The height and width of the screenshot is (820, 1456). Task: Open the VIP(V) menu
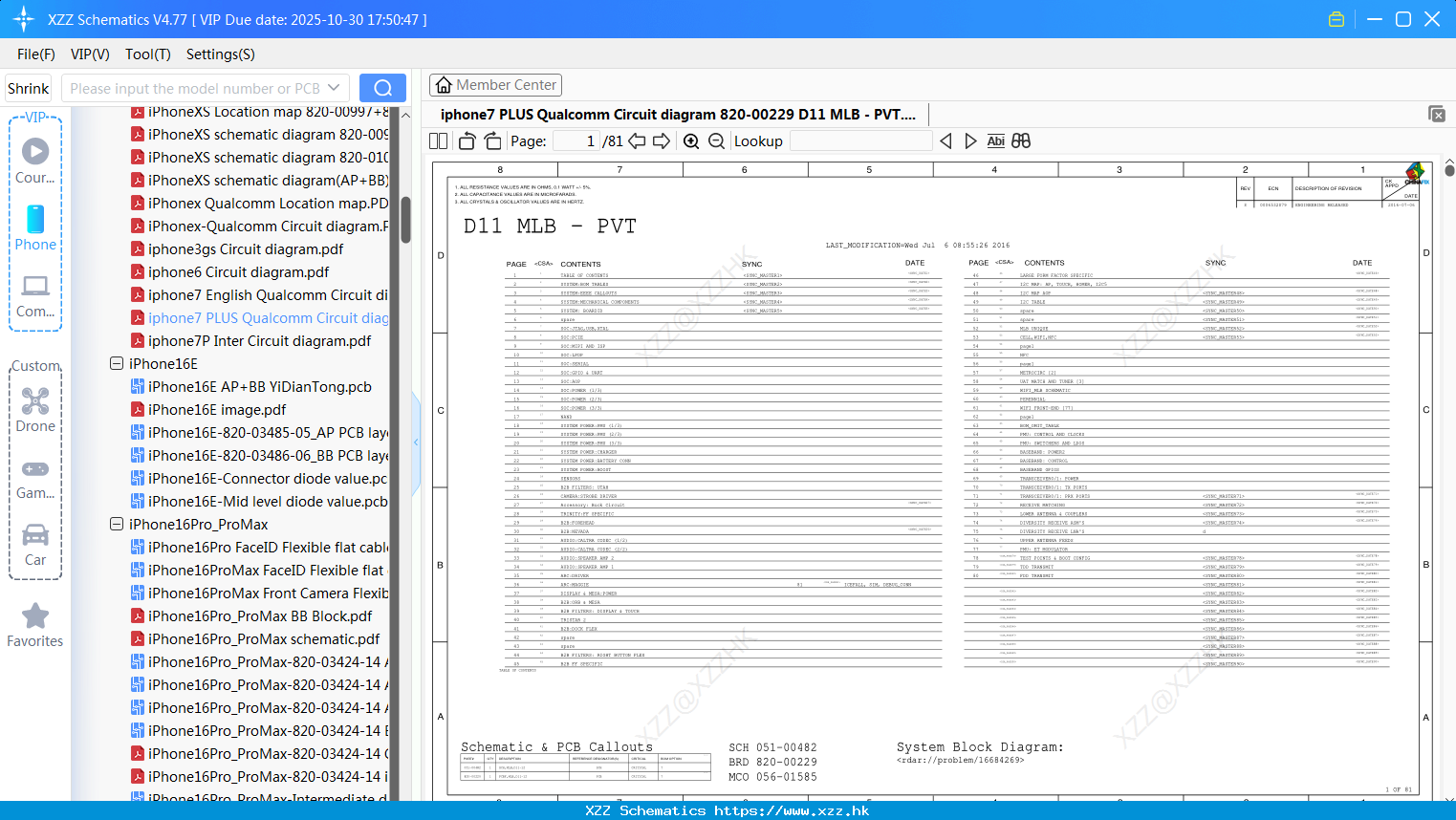pos(90,54)
